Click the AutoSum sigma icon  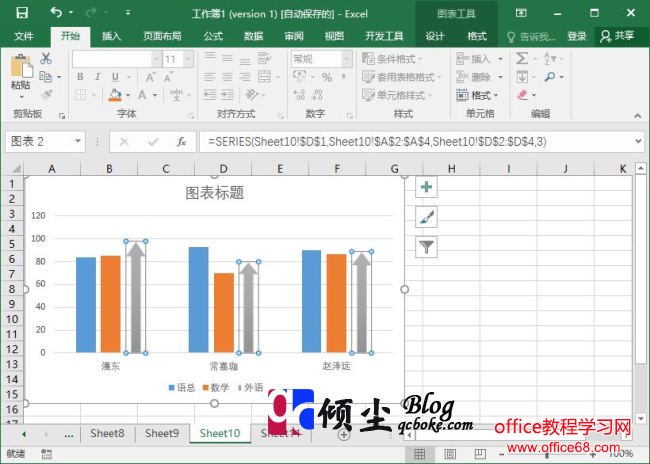click(521, 58)
